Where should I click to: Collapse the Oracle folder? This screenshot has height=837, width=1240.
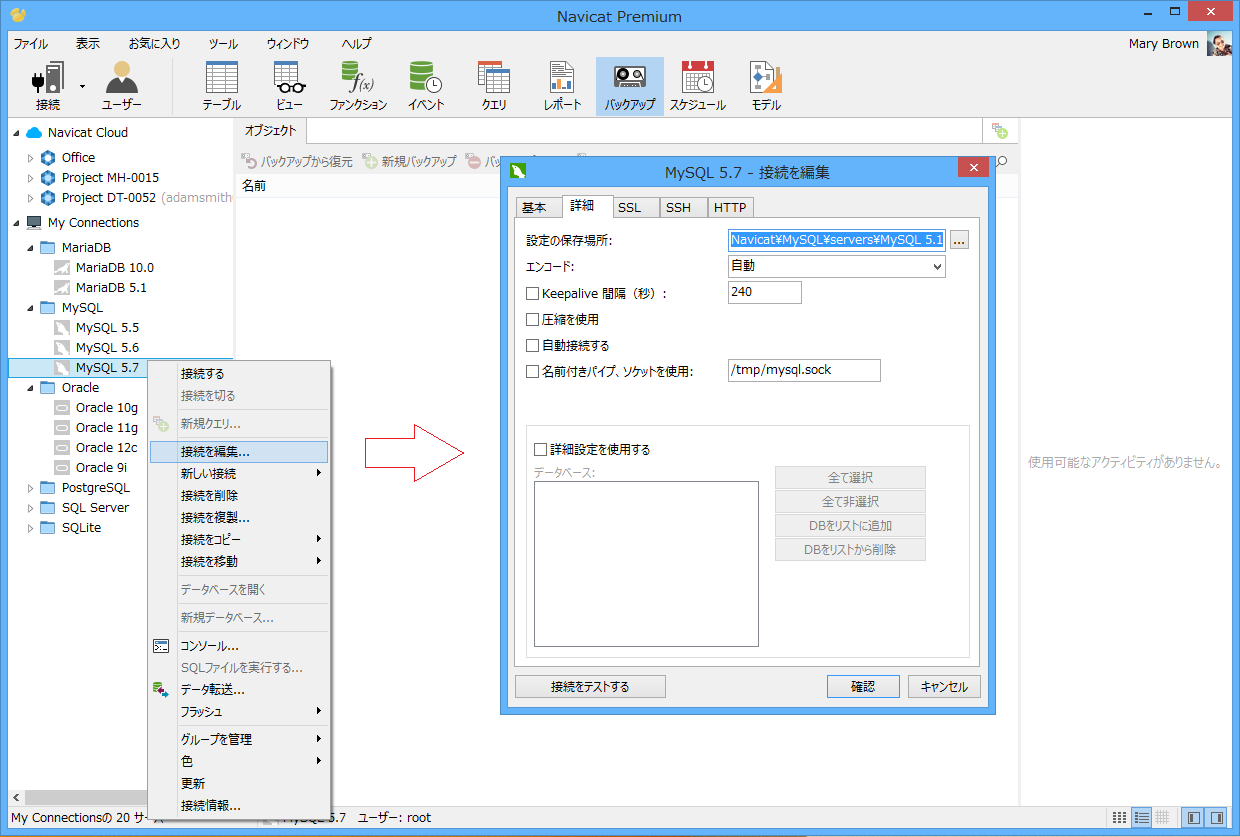tap(31, 388)
